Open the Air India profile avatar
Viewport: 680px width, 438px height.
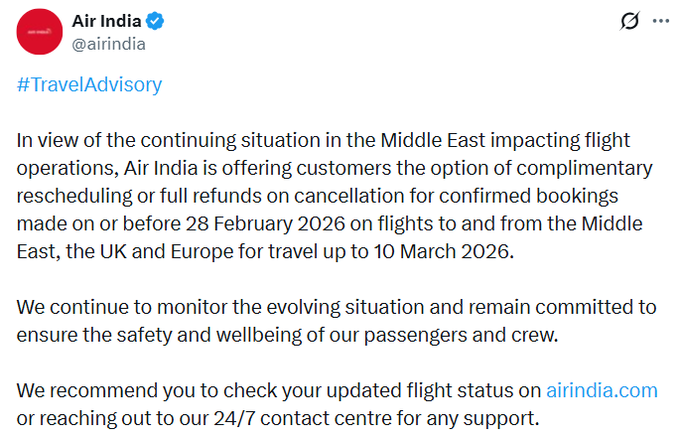point(39,33)
